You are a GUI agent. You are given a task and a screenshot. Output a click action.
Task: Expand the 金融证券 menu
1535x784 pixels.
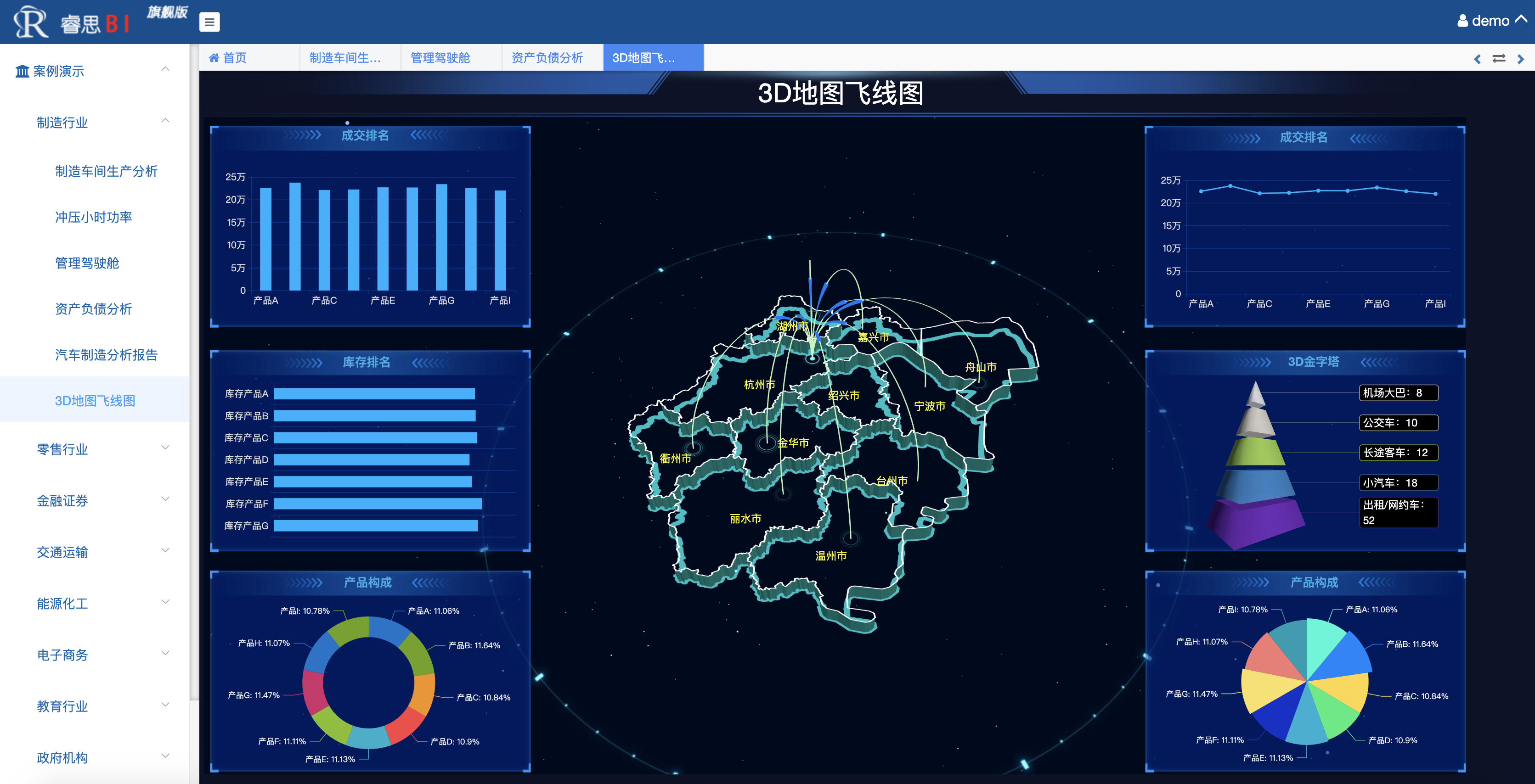point(96,501)
